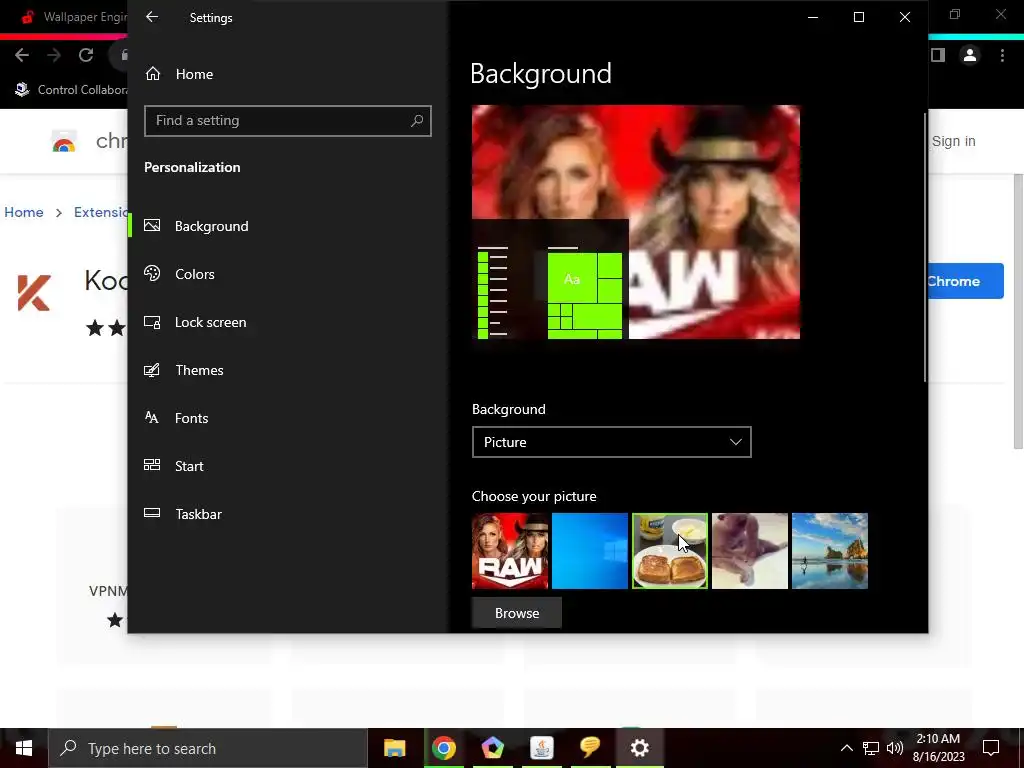Click the Settings window vertical scrollbar
This screenshot has width=1024, height=768.
[925, 248]
